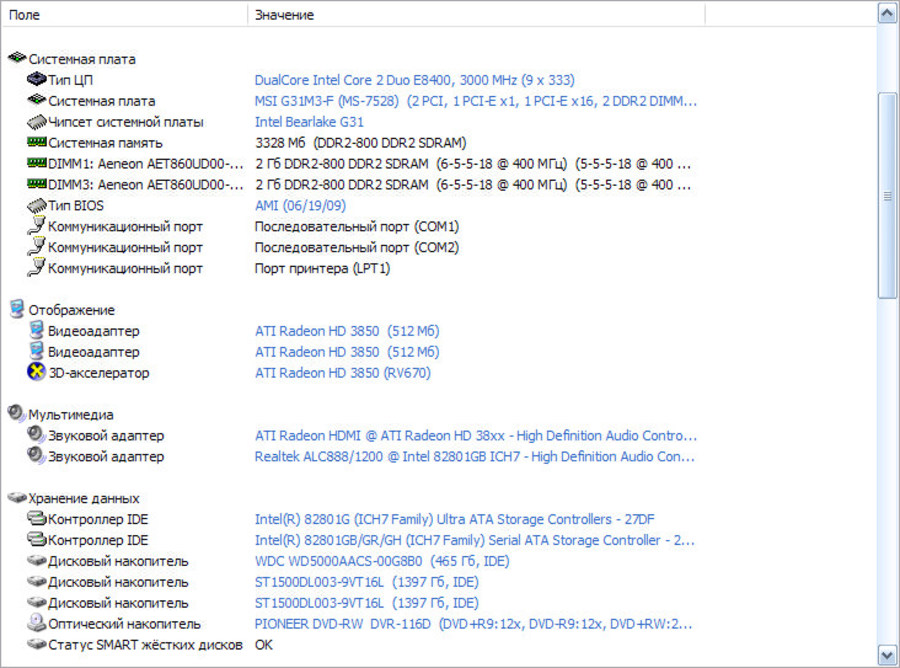Open the WDC WD5000AACS-00G8B0 drive link
This screenshot has width=900, height=668.
coord(382,561)
